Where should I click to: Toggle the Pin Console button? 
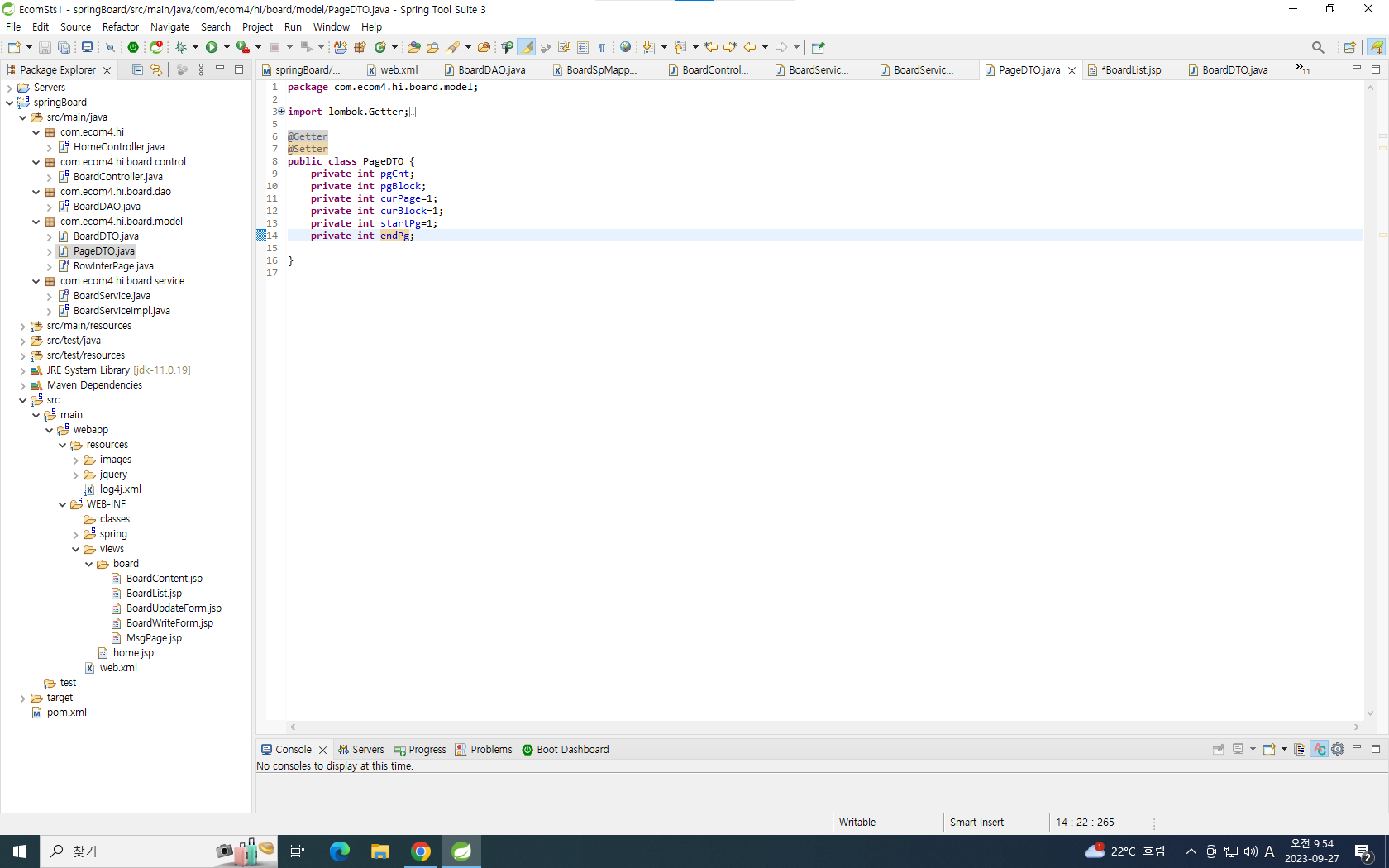pos(1218,749)
